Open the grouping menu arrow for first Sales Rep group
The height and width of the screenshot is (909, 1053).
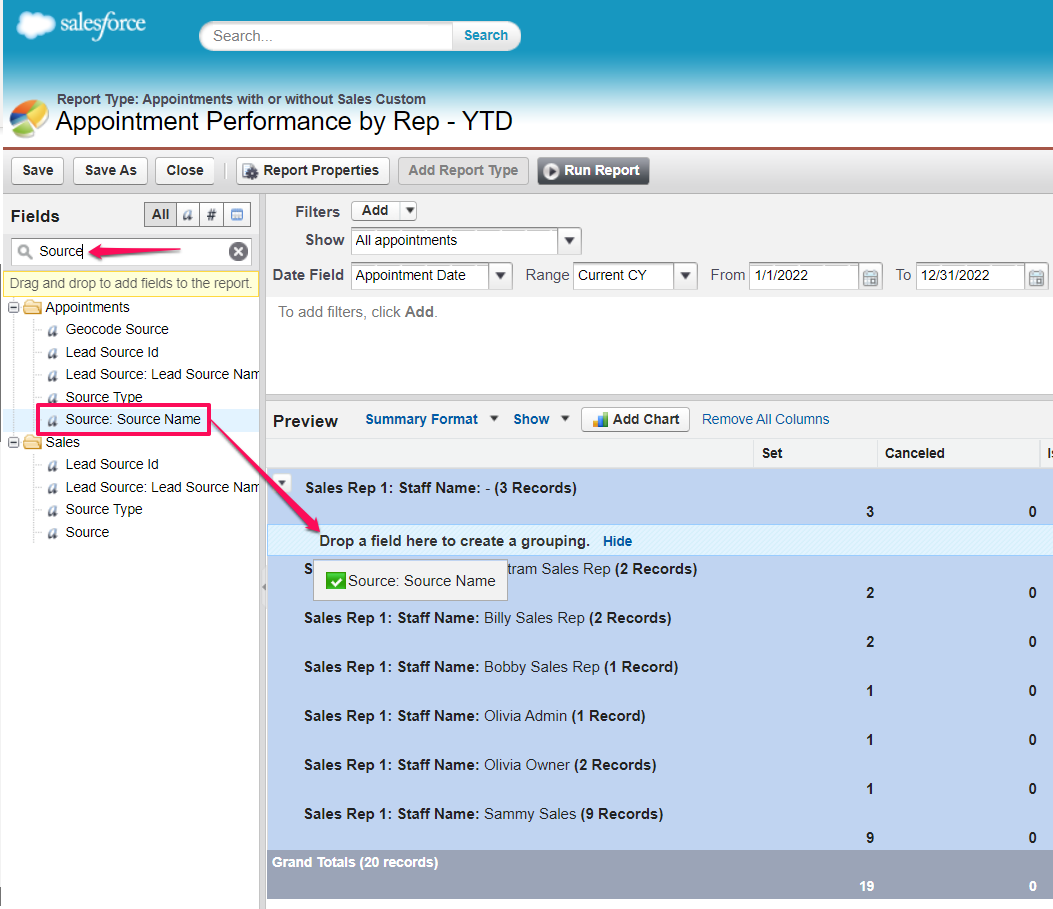283,483
